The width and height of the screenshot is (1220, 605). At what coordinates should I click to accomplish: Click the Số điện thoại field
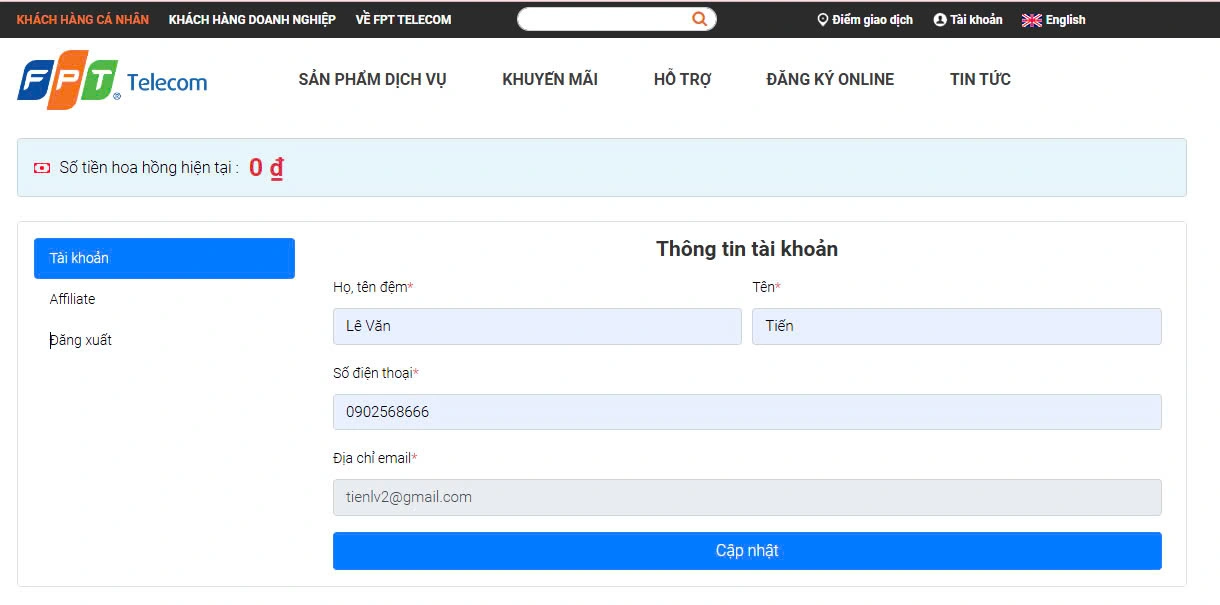click(x=747, y=412)
